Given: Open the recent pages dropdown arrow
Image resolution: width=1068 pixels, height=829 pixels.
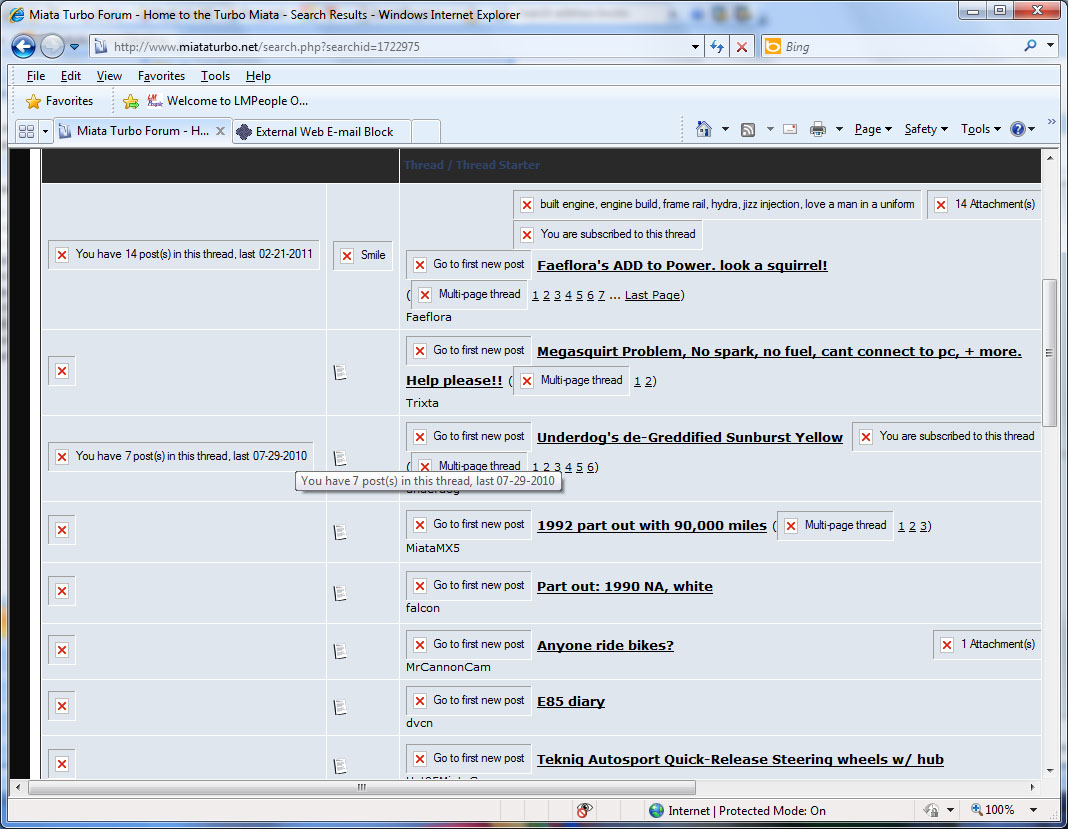Looking at the screenshot, I should [74, 47].
